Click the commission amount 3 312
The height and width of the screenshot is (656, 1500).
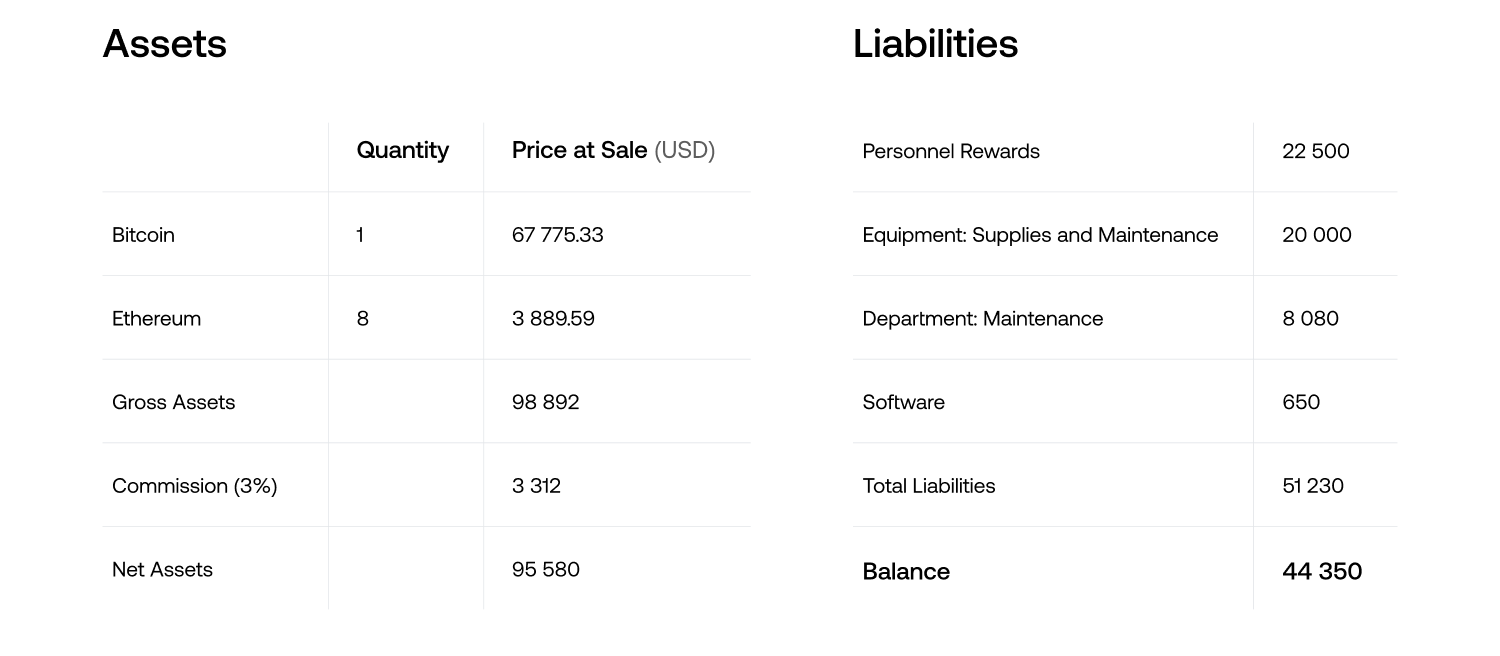[536, 486]
